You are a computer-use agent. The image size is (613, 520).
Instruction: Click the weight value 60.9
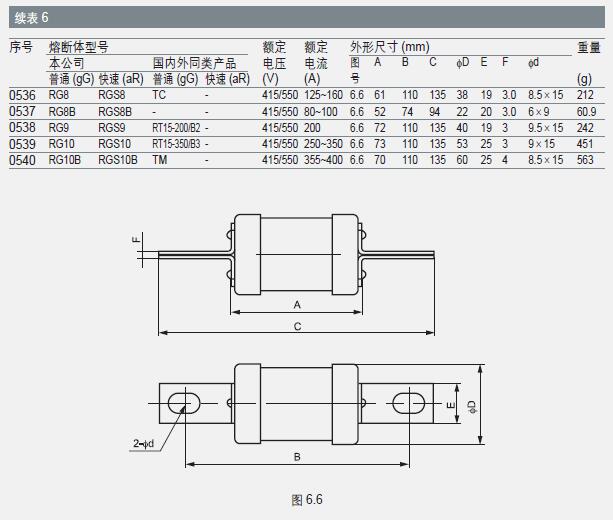tap(586, 110)
